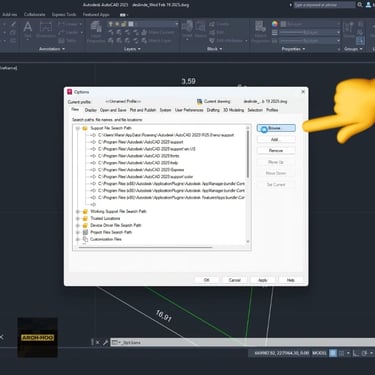Expand Device Driver File Search Path

click(x=78, y=225)
